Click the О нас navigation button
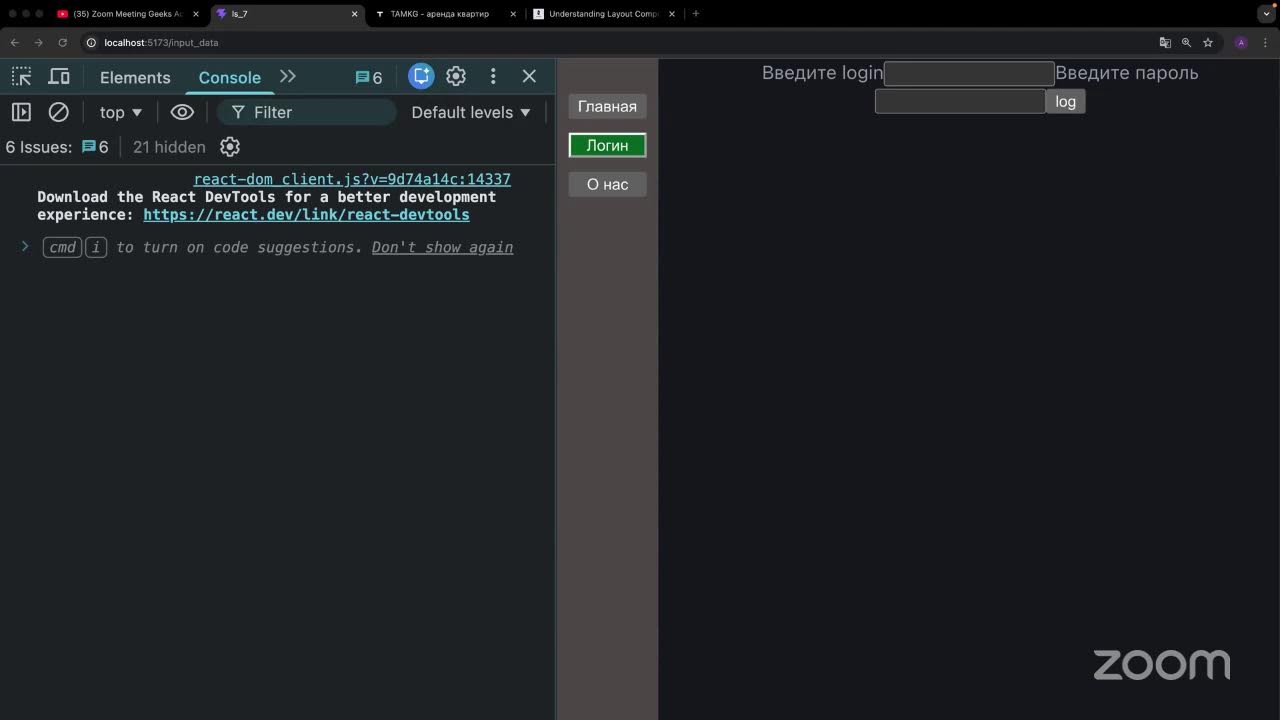Viewport: 1280px width, 720px height. coord(607,184)
